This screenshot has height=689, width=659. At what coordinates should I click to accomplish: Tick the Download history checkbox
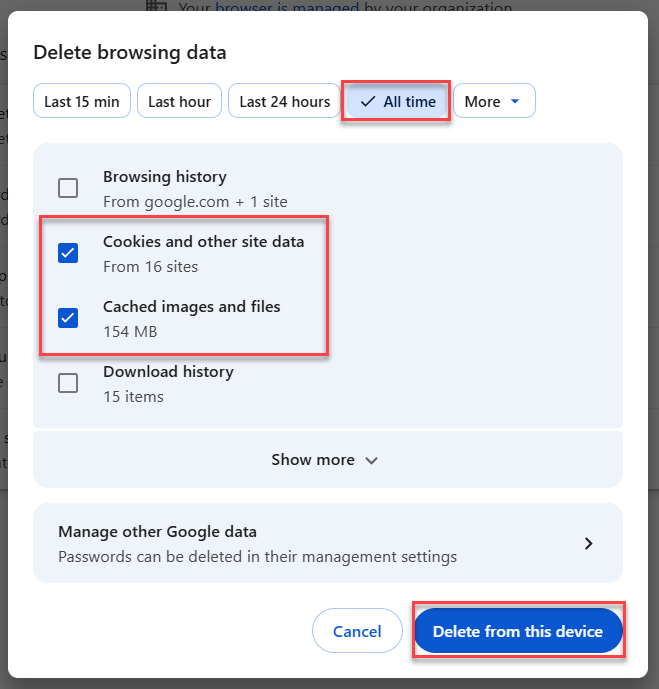(x=68, y=383)
